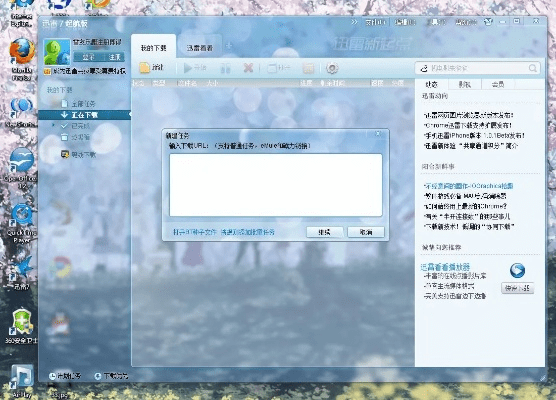Viewport: 556px width, 400px height.
Task: Click the 计划任务 clock icon in status bar
Action: click(x=52, y=376)
